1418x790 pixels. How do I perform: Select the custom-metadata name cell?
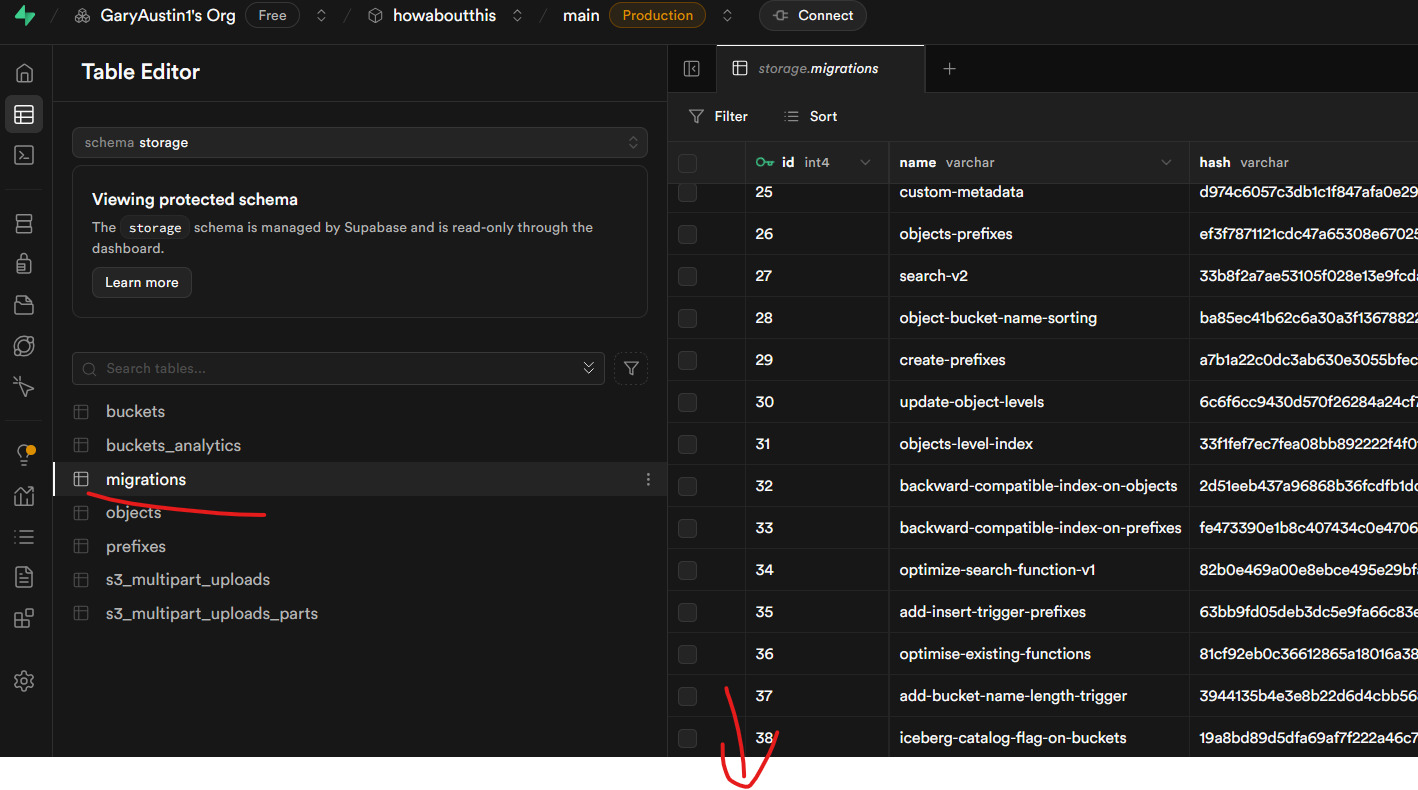tap(1039, 192)
